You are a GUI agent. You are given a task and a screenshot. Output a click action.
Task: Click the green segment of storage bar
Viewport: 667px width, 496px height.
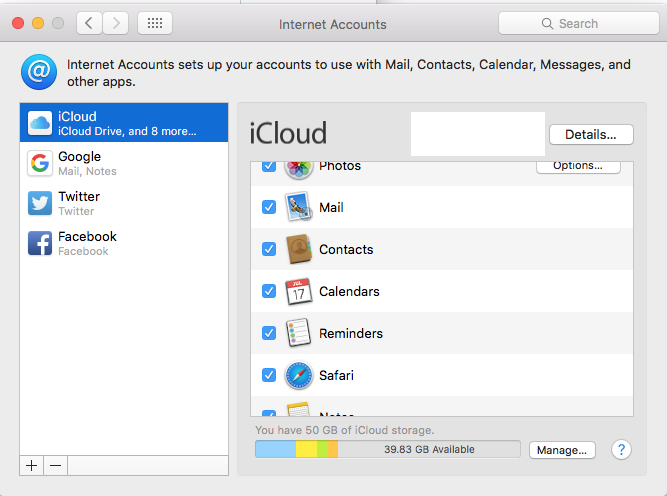[x=322, y=449]
